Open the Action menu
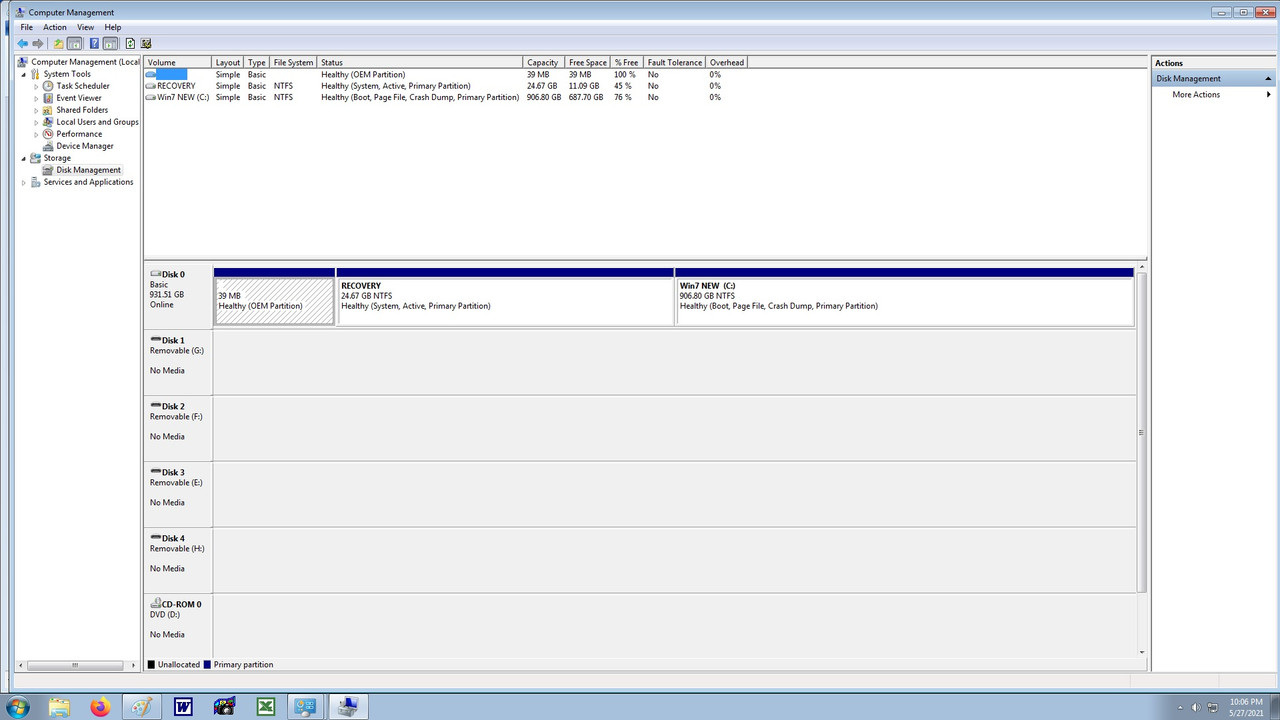The width and height of the screenshot is (1280, 720). click(54, 27)
